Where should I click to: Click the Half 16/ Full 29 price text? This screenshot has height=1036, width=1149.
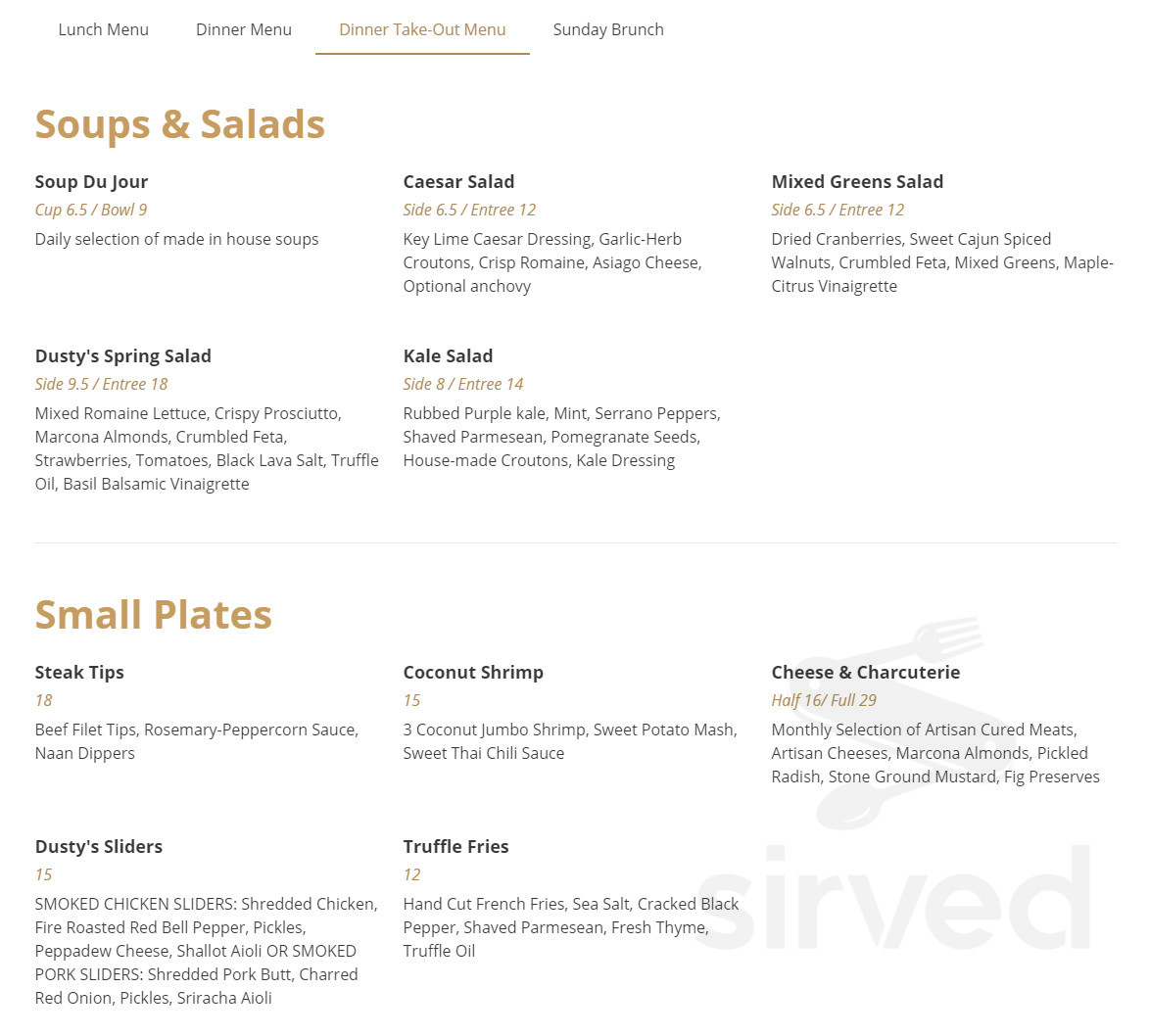pyautogui.click(x=823, y=699)
